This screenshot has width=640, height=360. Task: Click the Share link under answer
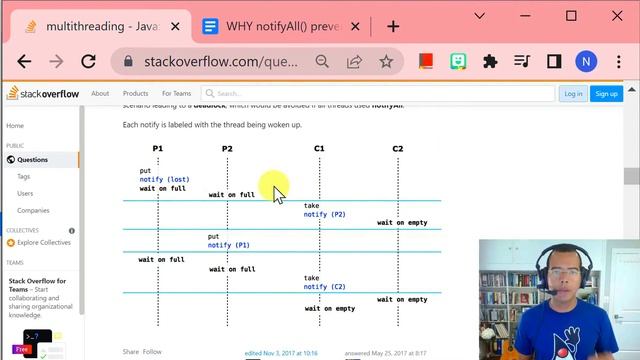(x=131, y=351)
